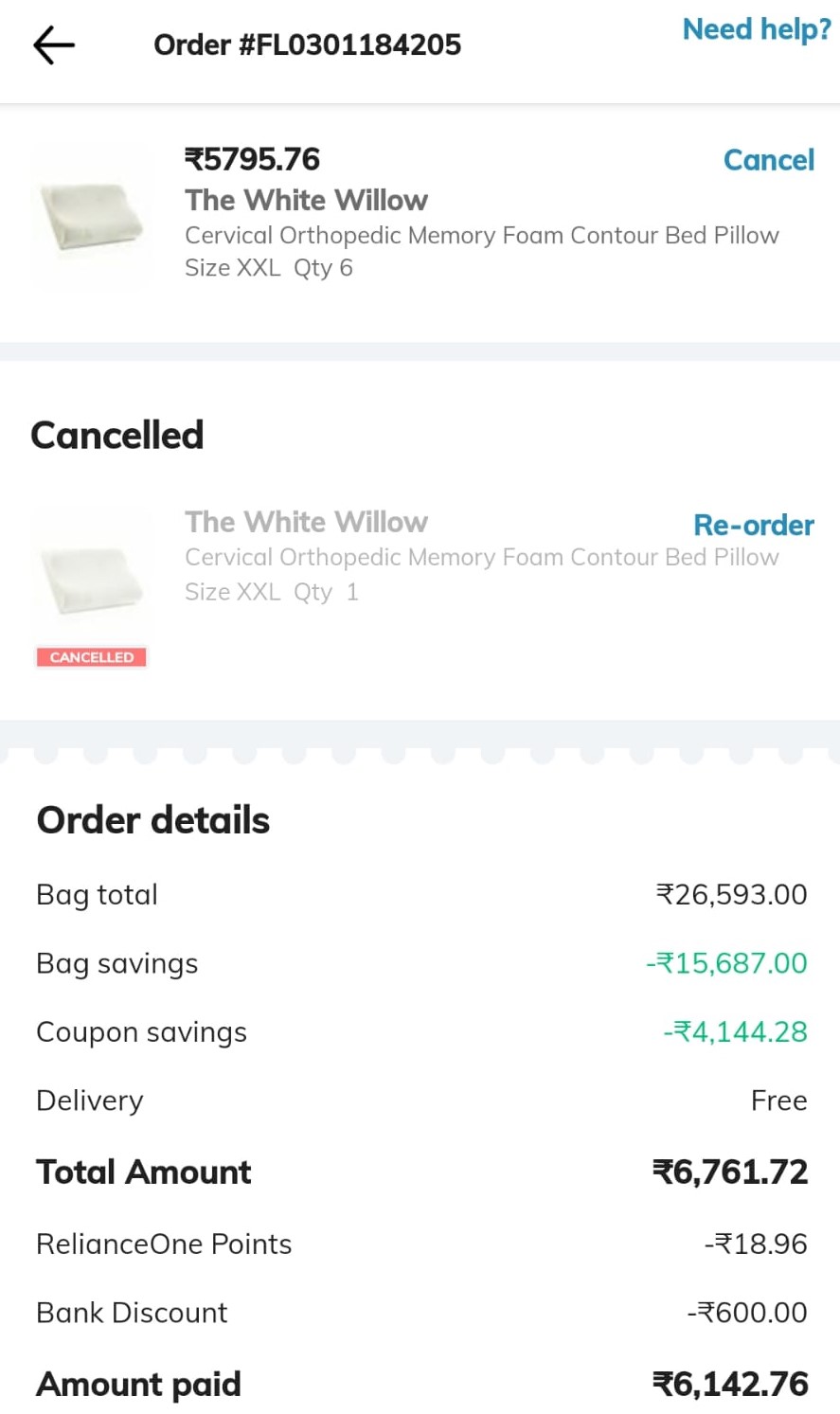Open the active pillow product thumbnail

pyautogui.click(x=91, y=217)
